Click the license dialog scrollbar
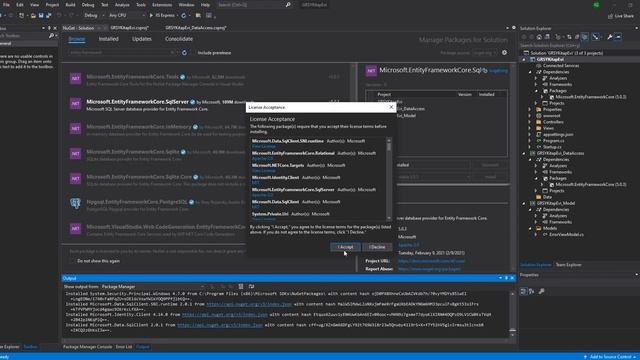 [x=389, y=179]
